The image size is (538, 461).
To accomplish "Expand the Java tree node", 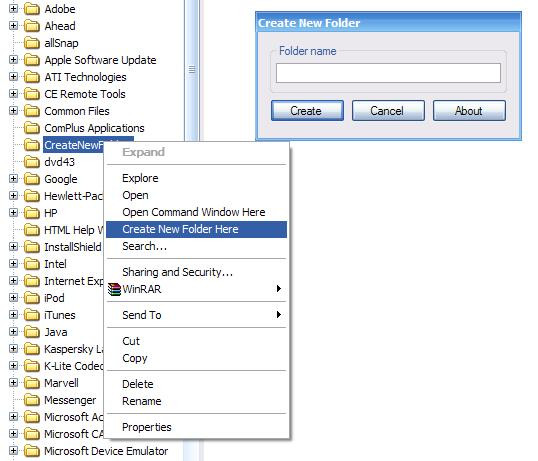I will point(13,332).
